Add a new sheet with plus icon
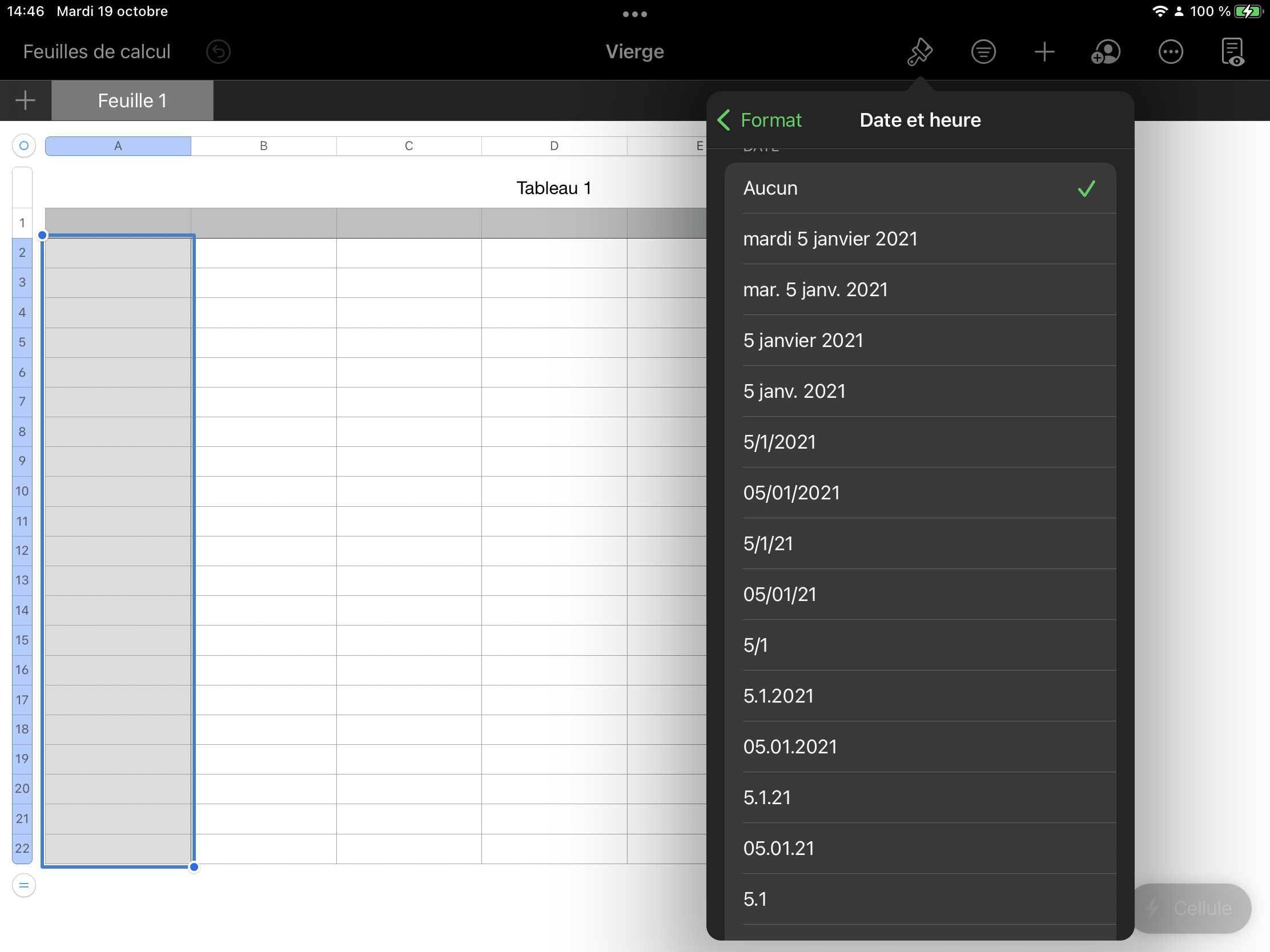The image size is (1270, 952). click(x=25, y=100)
